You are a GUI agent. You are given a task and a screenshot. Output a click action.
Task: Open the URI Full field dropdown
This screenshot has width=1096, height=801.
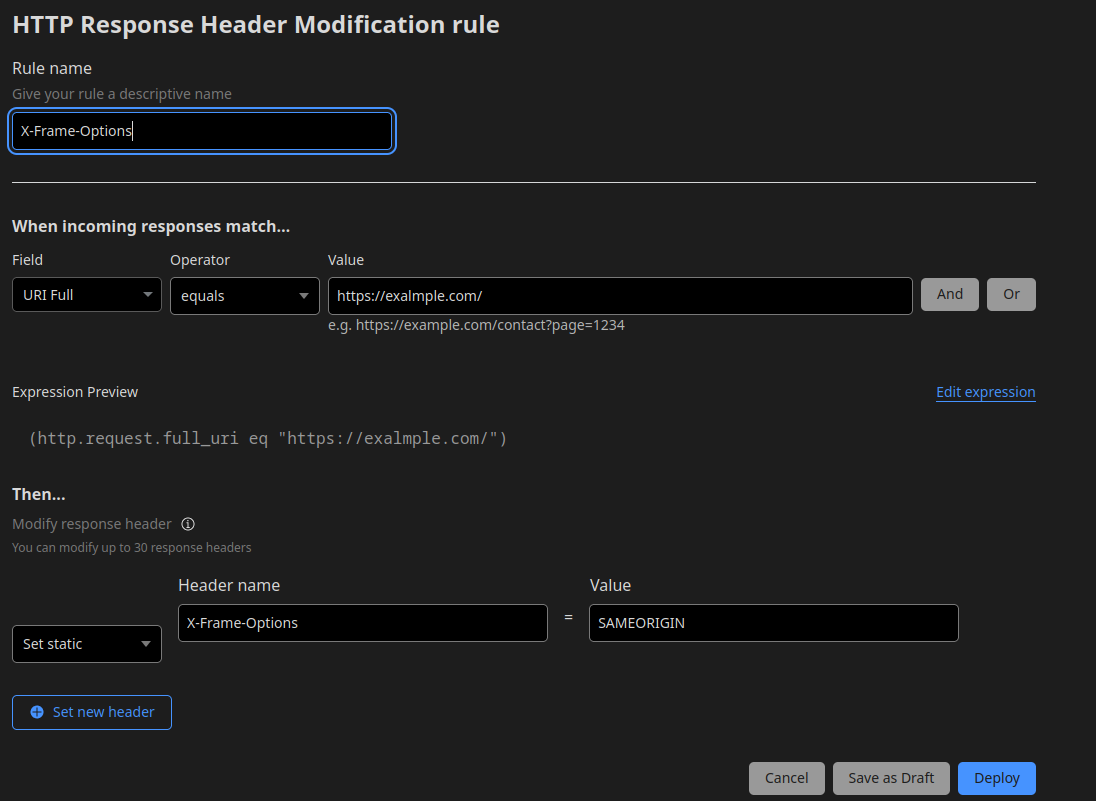pos(86,294)
